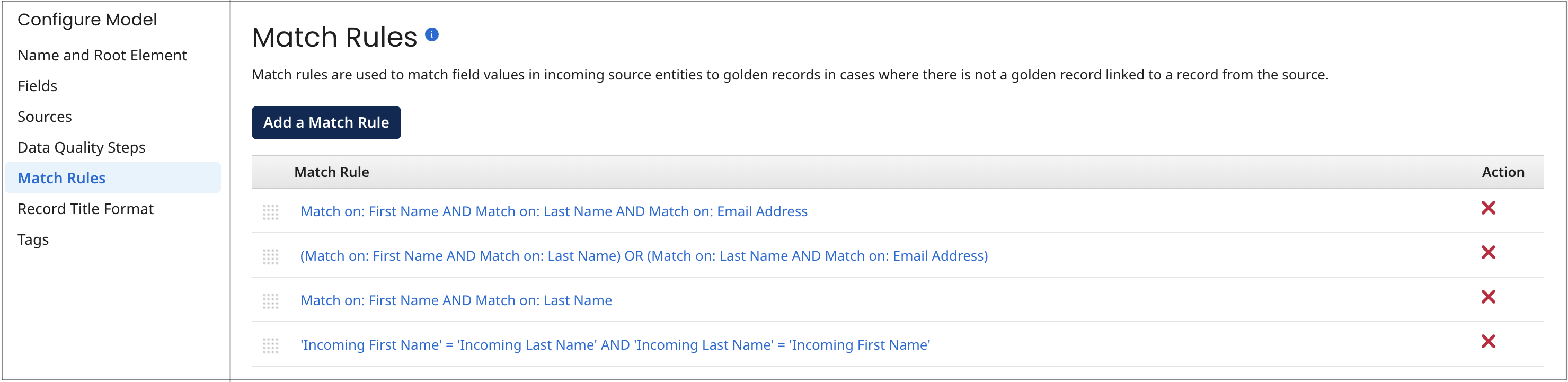The image size is (1568, 382).
Task: Delete the First Name AND Last Name AND Email rule
Action: pyautogui.click(x=1489, y=208)
